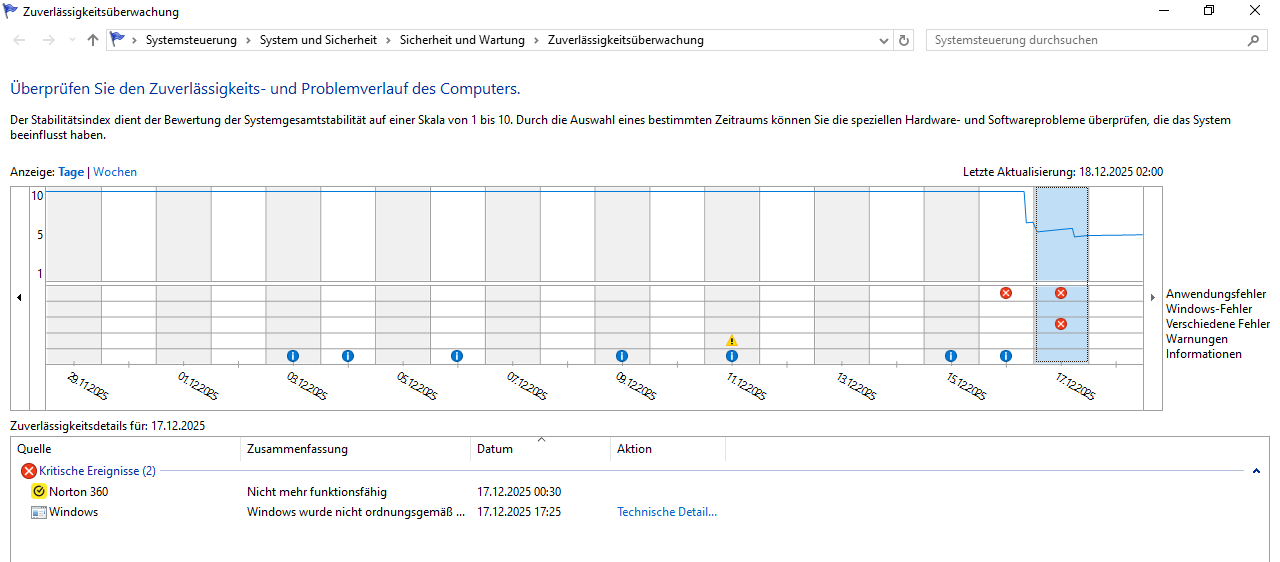The height and width of the screenshot is (562, 1280).
Task: Sort the details by the Zusammenfassung column
Action: coord(356,449)
